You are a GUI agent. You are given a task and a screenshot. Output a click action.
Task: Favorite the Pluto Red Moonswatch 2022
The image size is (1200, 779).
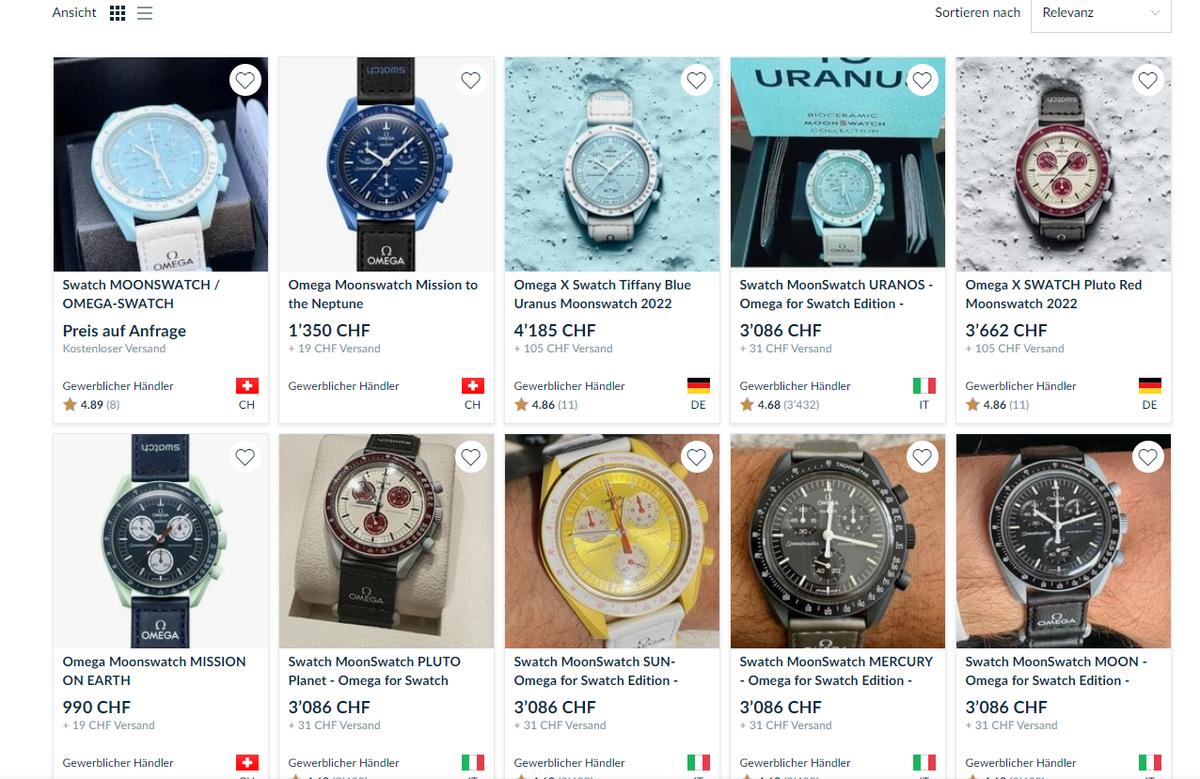point(1148,80)
